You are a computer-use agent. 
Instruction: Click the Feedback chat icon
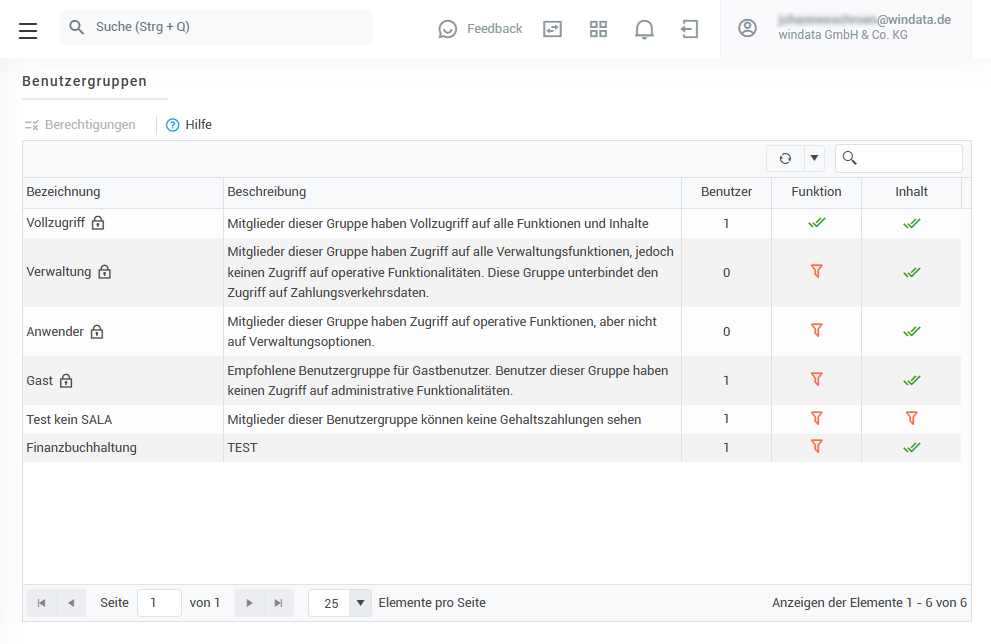tap(448, 29)
